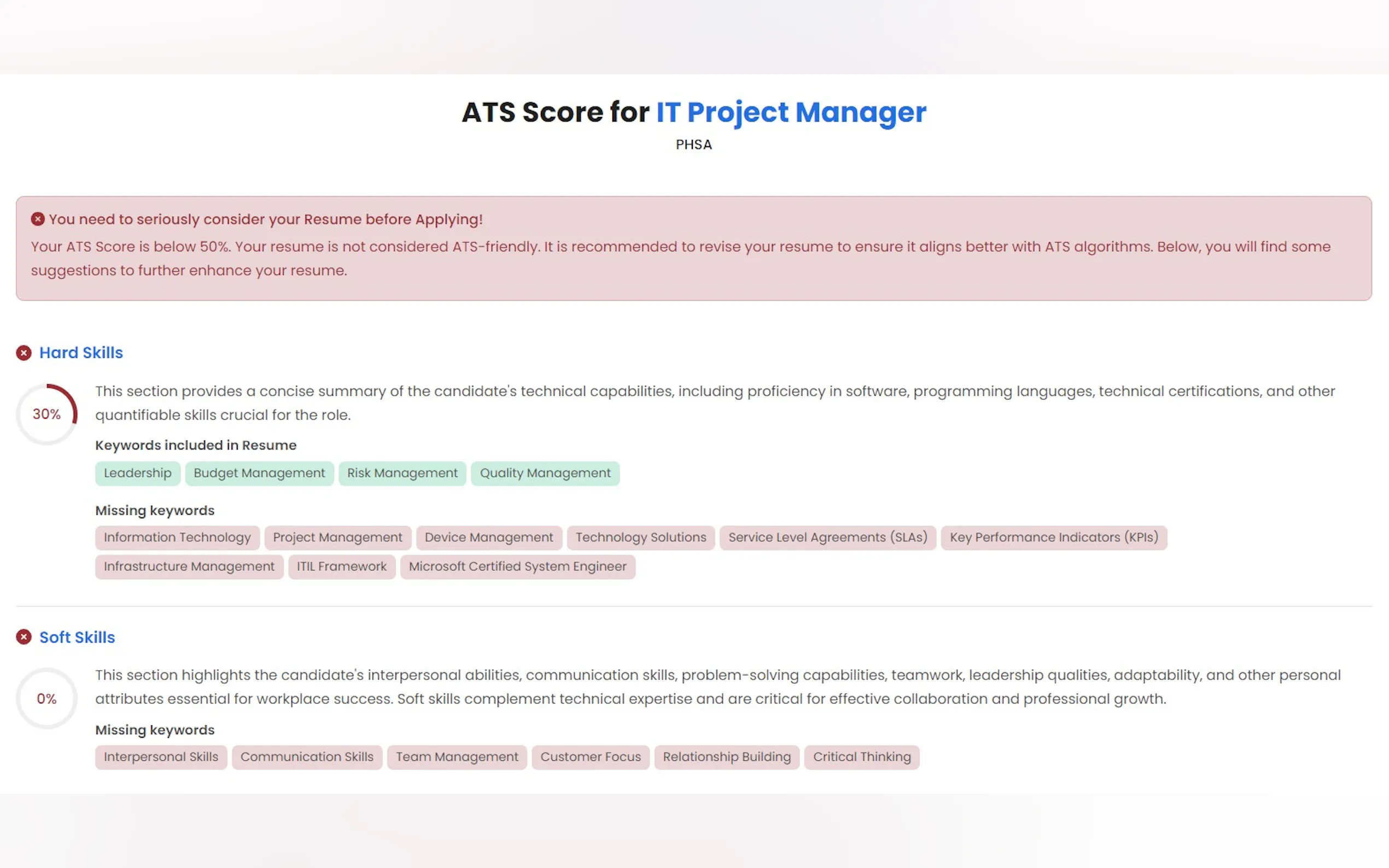
Task: Open the Soft Skills section heading
Action: coord(77,637)
